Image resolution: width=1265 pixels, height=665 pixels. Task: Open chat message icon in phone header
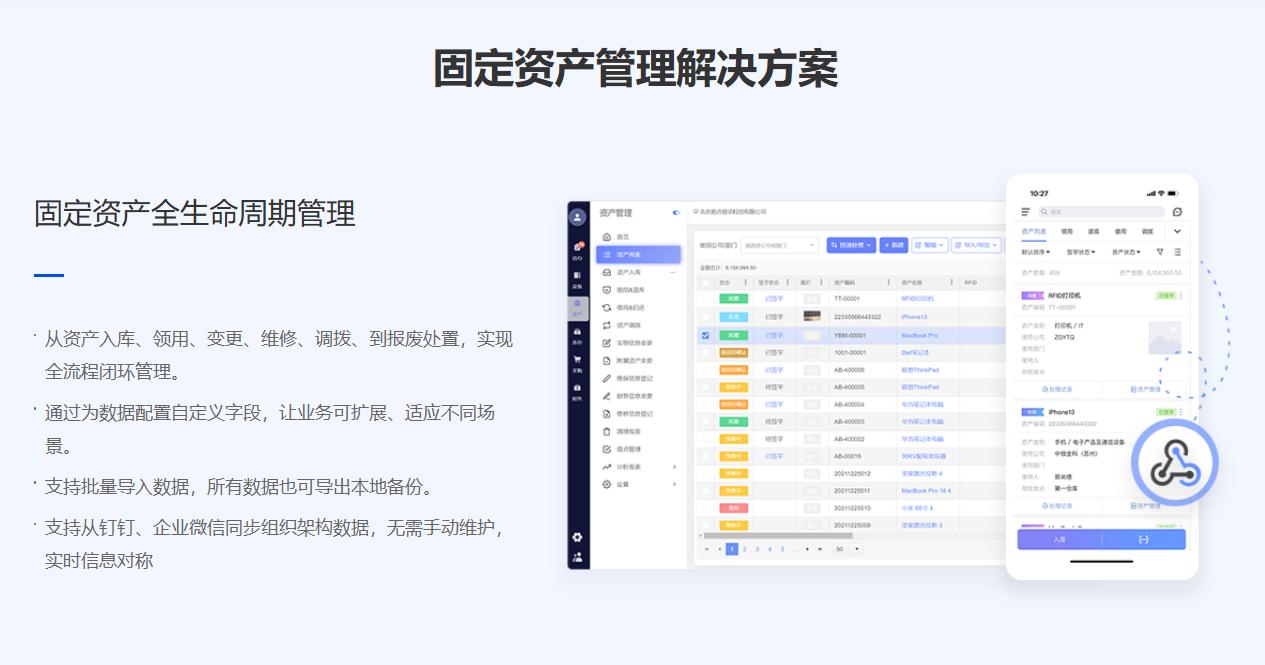[x=1177, y=212]
